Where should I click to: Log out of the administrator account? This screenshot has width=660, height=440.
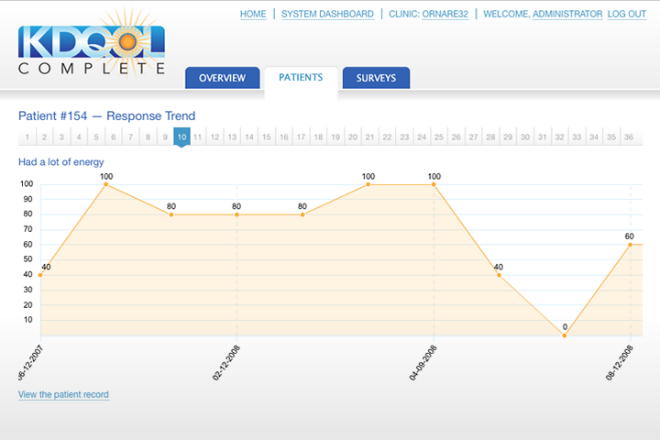(x=626, y=14)
